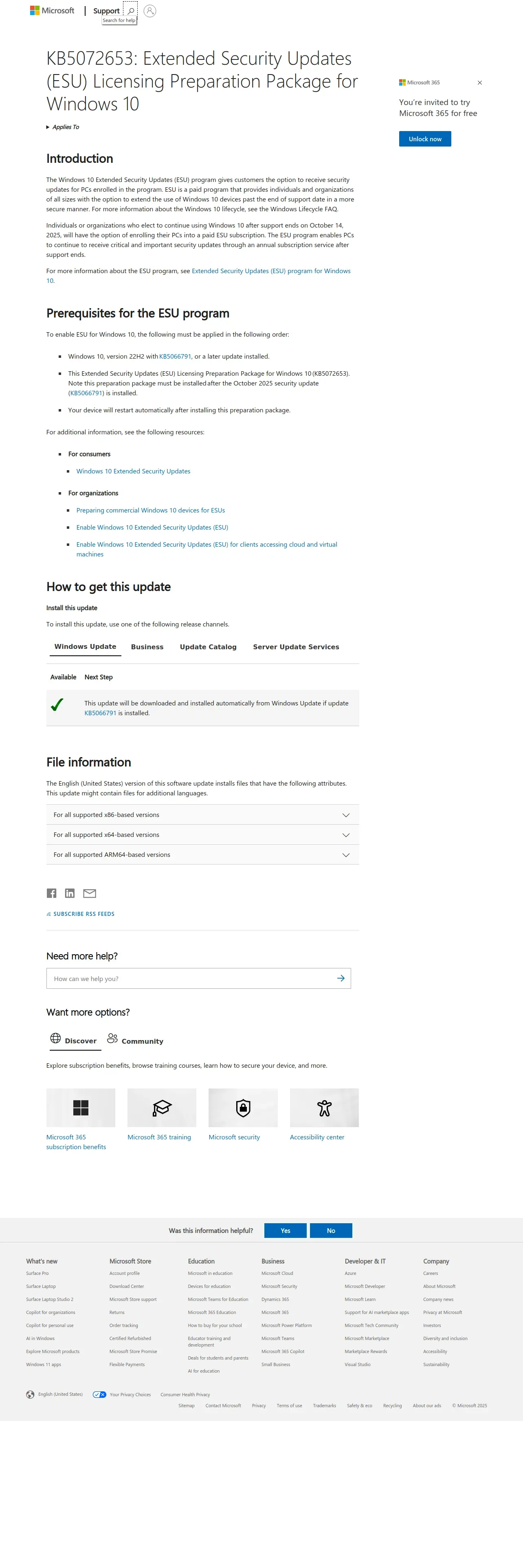Click Yes for helpful feedback
Image resolution: width=523 pixels, height=1568 pixels.
click(285, 1230)
